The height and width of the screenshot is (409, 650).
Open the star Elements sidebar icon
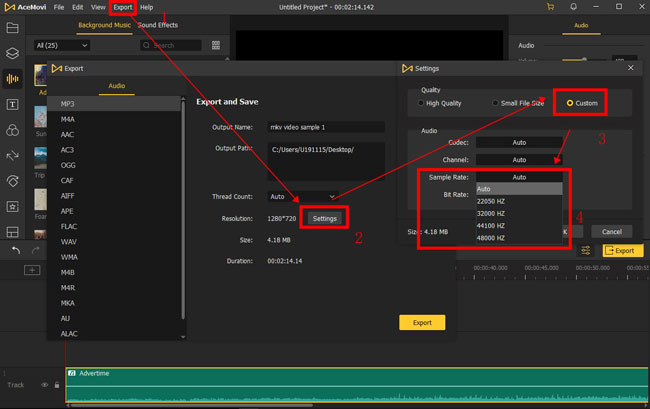pos(12,206)
